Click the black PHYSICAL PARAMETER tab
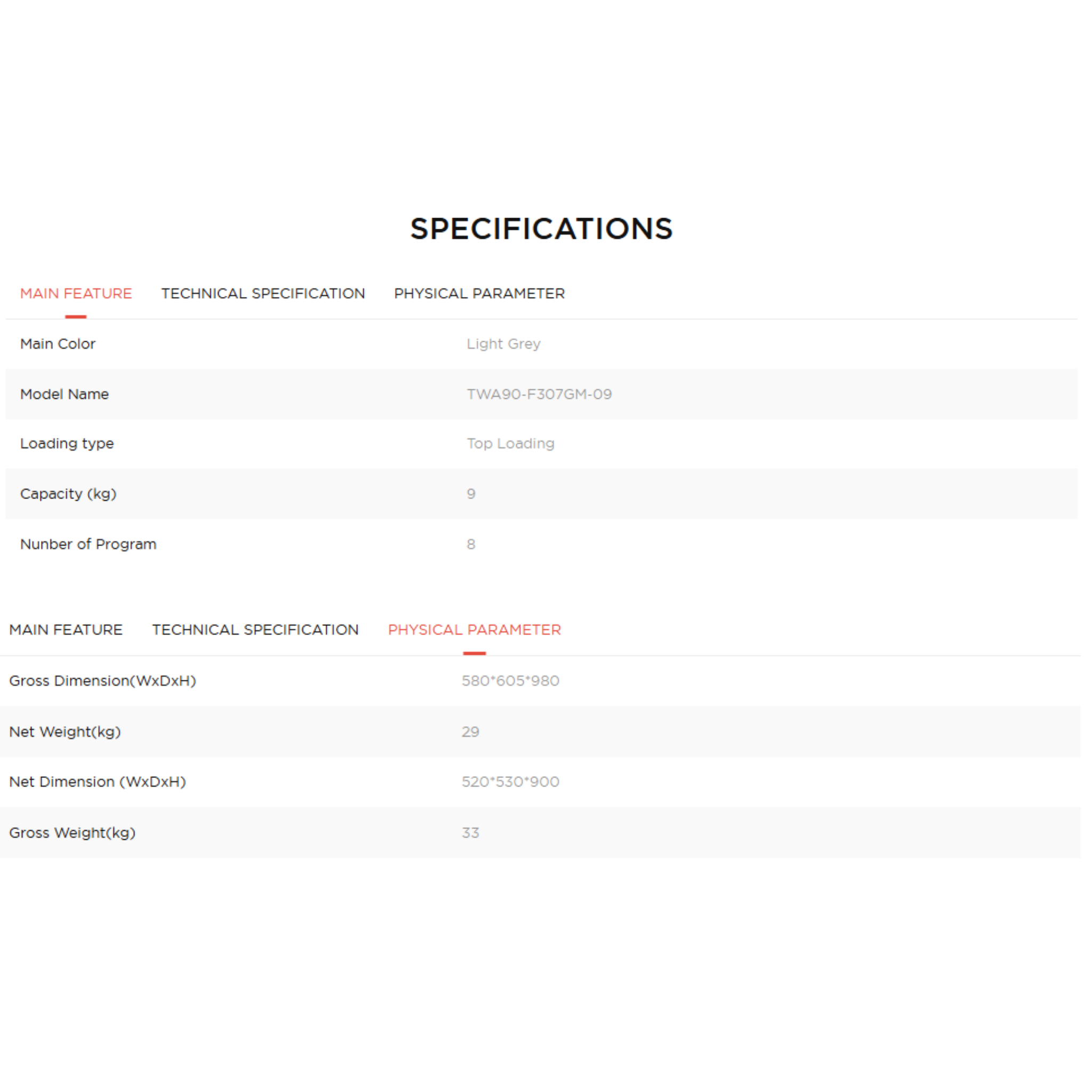This screenshot has width=1092, height=1092. [x=479, y=293]
